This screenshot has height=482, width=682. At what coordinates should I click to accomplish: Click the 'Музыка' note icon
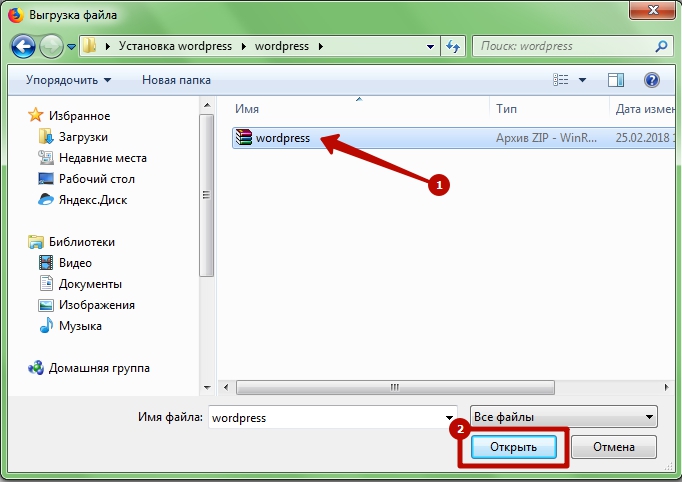coord(46,325)
